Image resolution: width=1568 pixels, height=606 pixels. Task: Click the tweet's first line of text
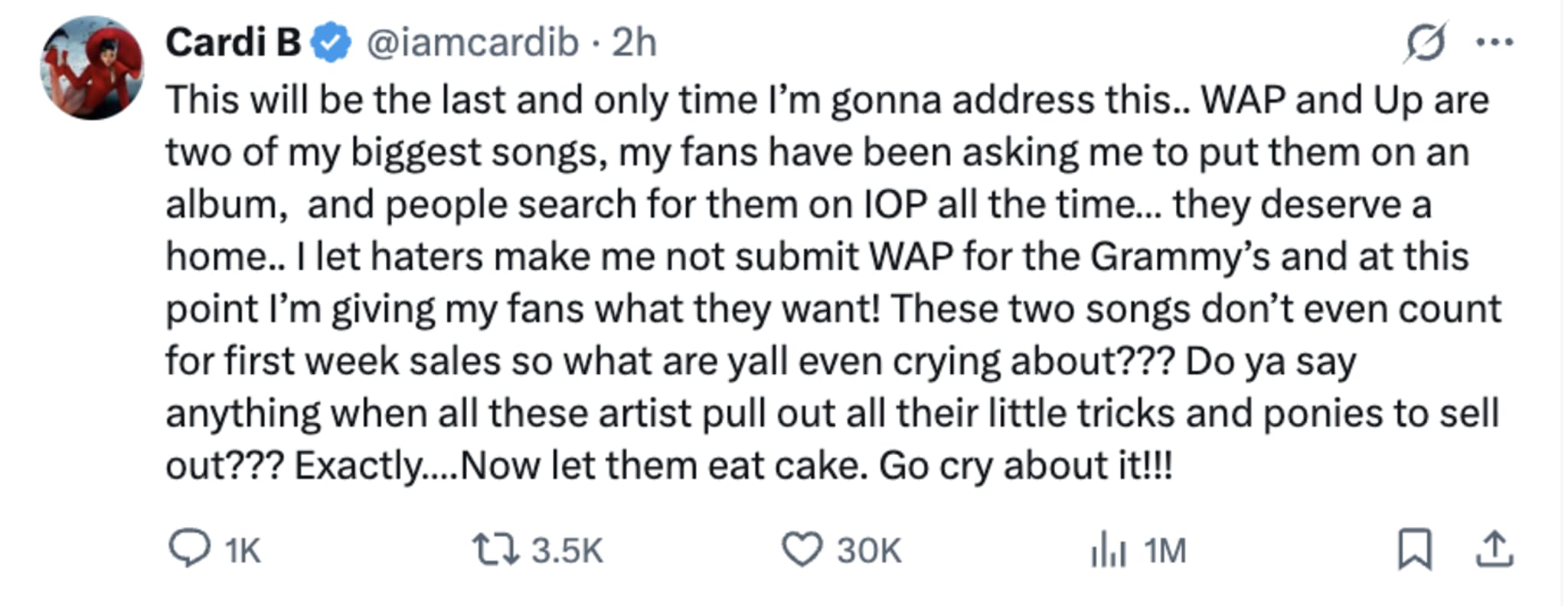(x=827, y=100)
